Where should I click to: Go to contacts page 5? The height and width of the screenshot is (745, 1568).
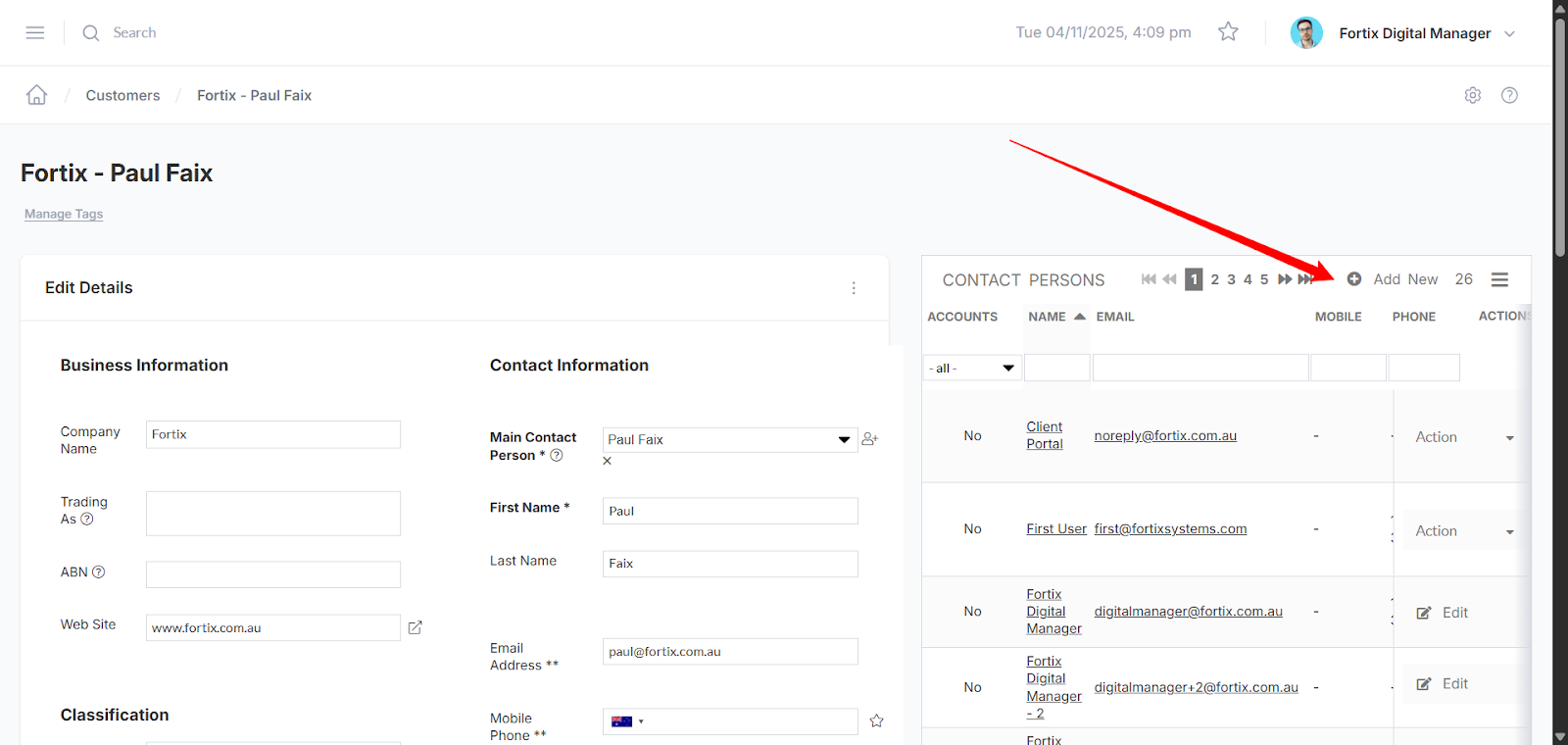1264,279
